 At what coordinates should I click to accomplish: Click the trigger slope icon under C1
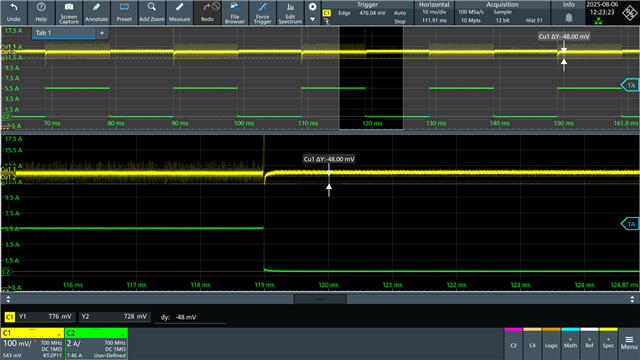coord(327,21)
